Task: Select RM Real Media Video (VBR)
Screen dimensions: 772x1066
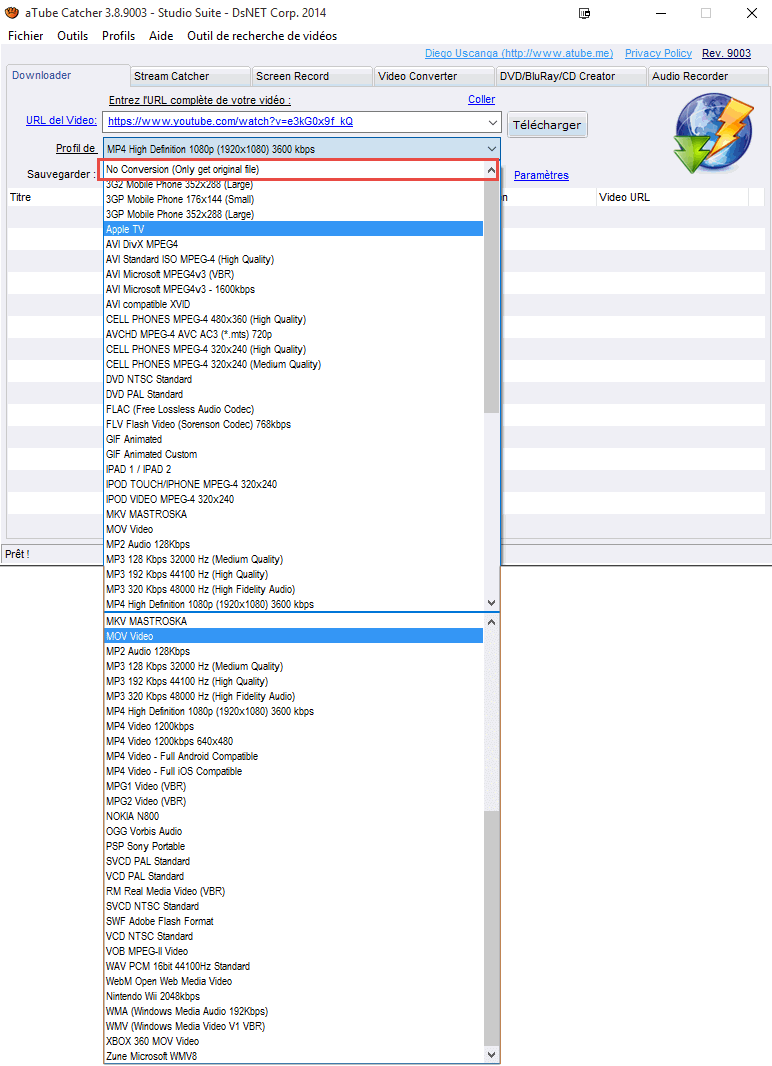Action: pos(294,891)
